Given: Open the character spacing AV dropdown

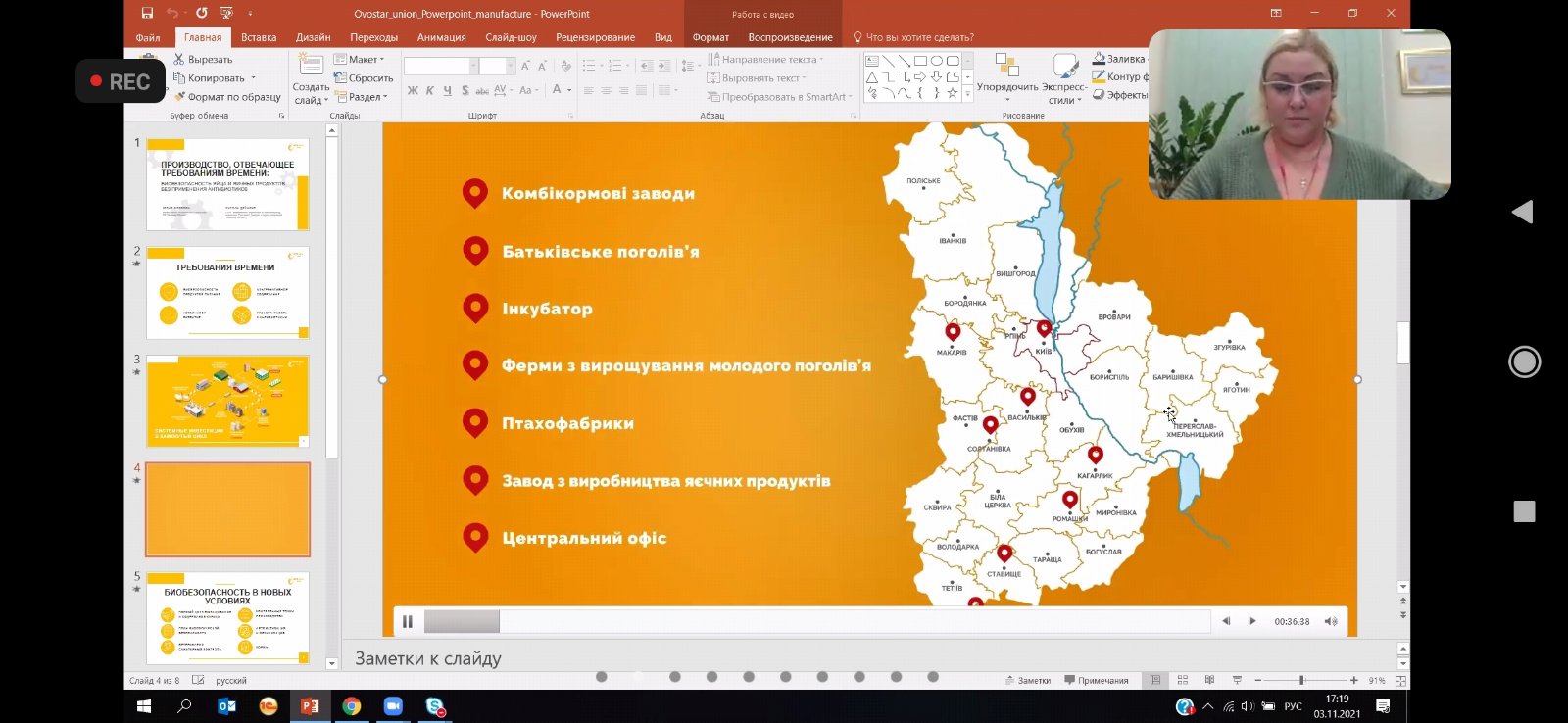Looking at the screenshot, I should pyautogui.click(x=502, y=90).
